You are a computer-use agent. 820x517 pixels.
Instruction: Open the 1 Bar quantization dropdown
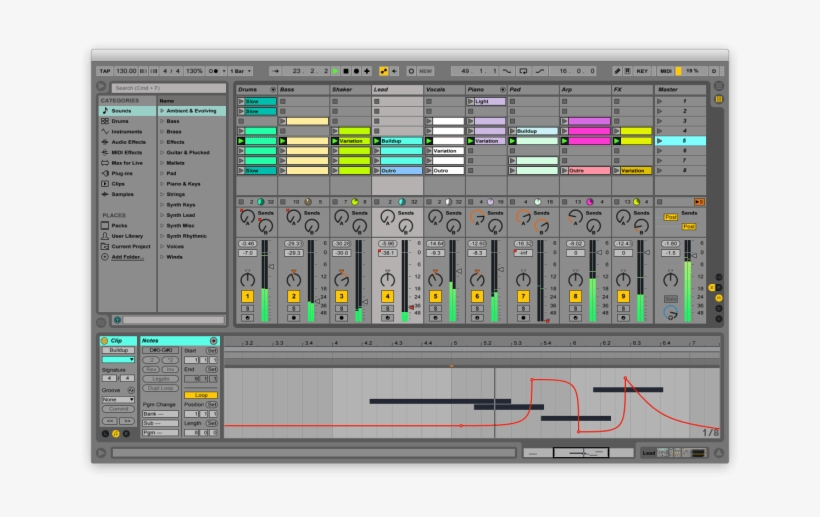[x=241, y=71]
